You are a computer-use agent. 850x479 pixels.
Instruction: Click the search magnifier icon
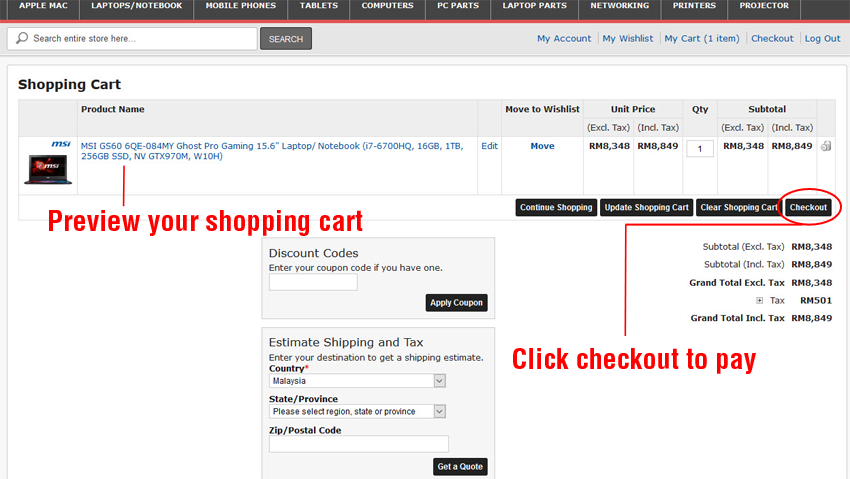pos(22,38)
